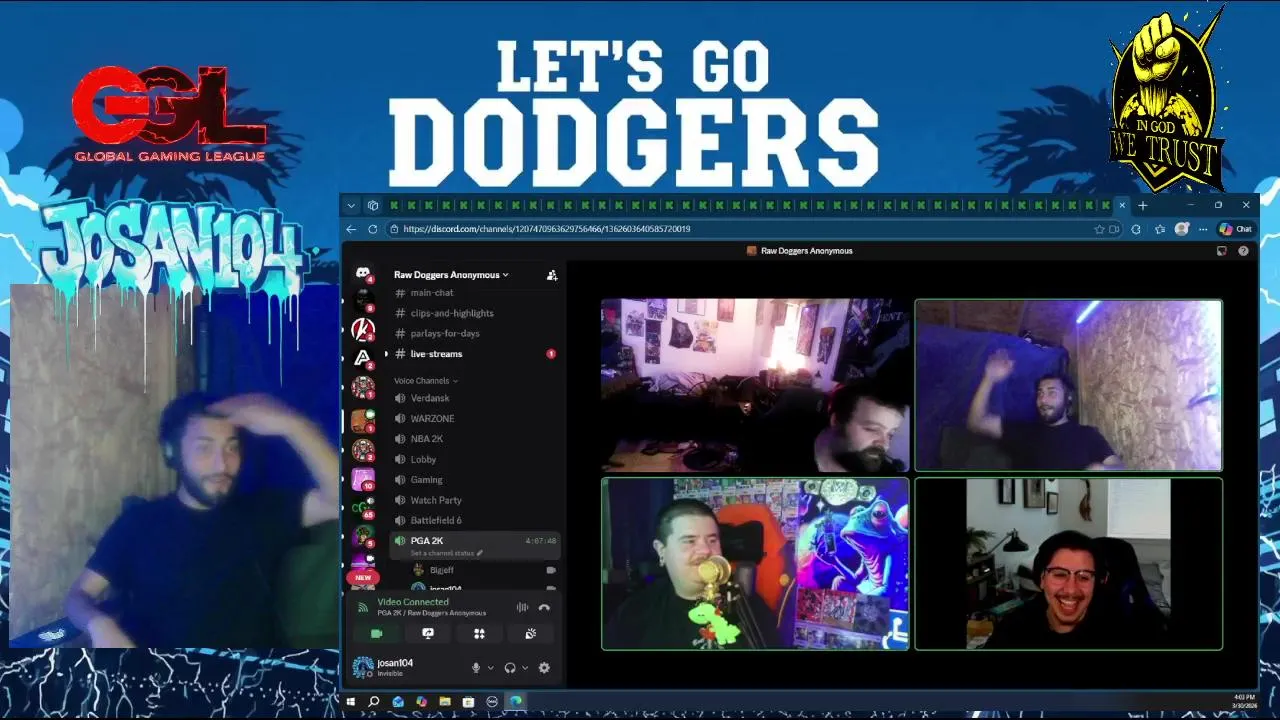This screenshot has width=1280, height=720.
Task: Open tab search dropdown arrow
Action: 351,205
